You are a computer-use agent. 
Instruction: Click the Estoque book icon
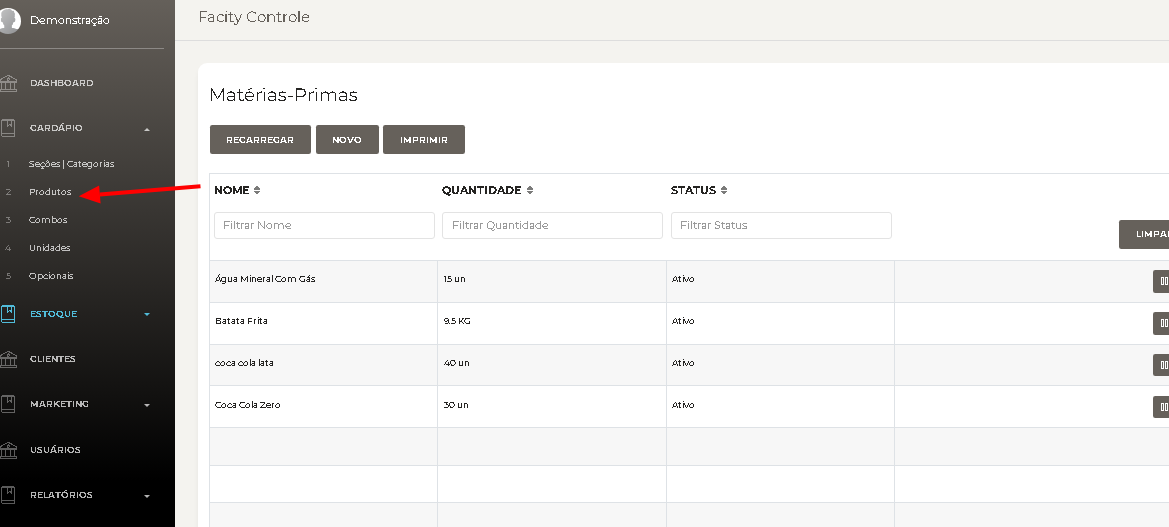click(x=8, y=314)
